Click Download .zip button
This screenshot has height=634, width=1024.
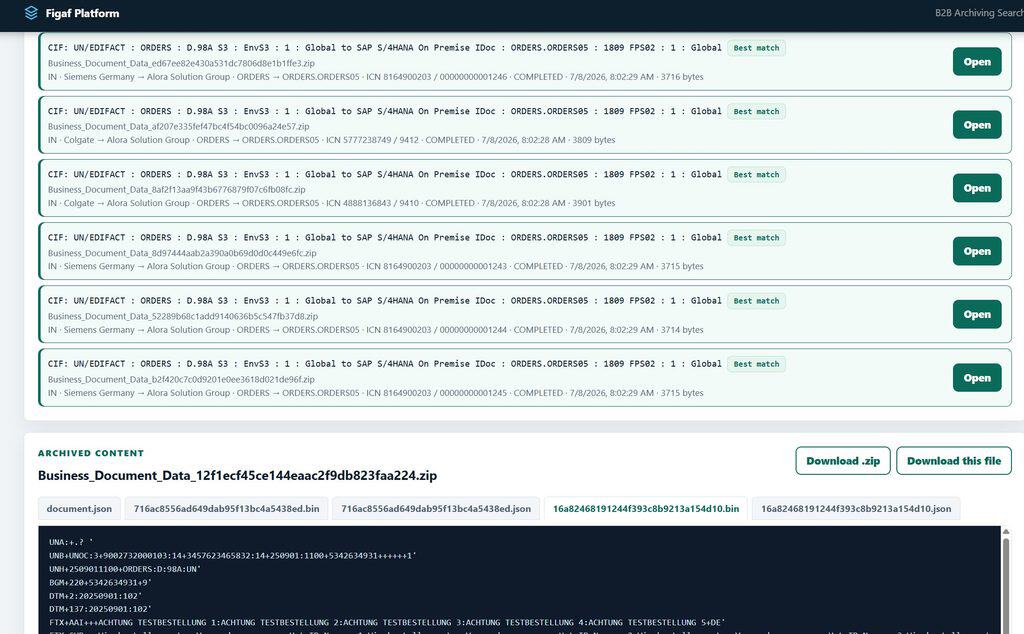click(x=842, y=461)
